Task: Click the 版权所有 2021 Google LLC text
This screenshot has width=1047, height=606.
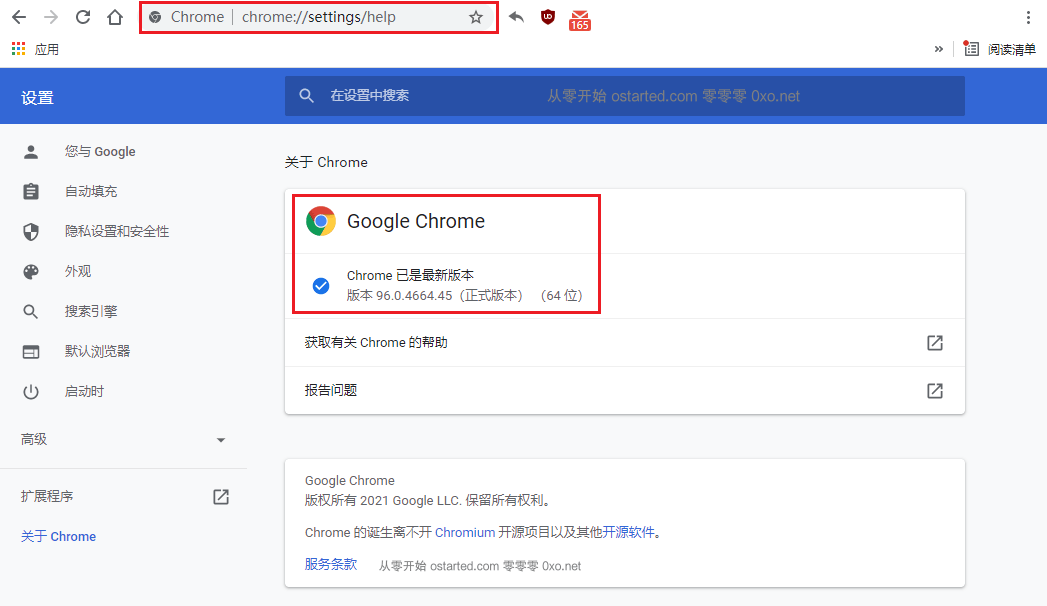Action: [427, 501]
